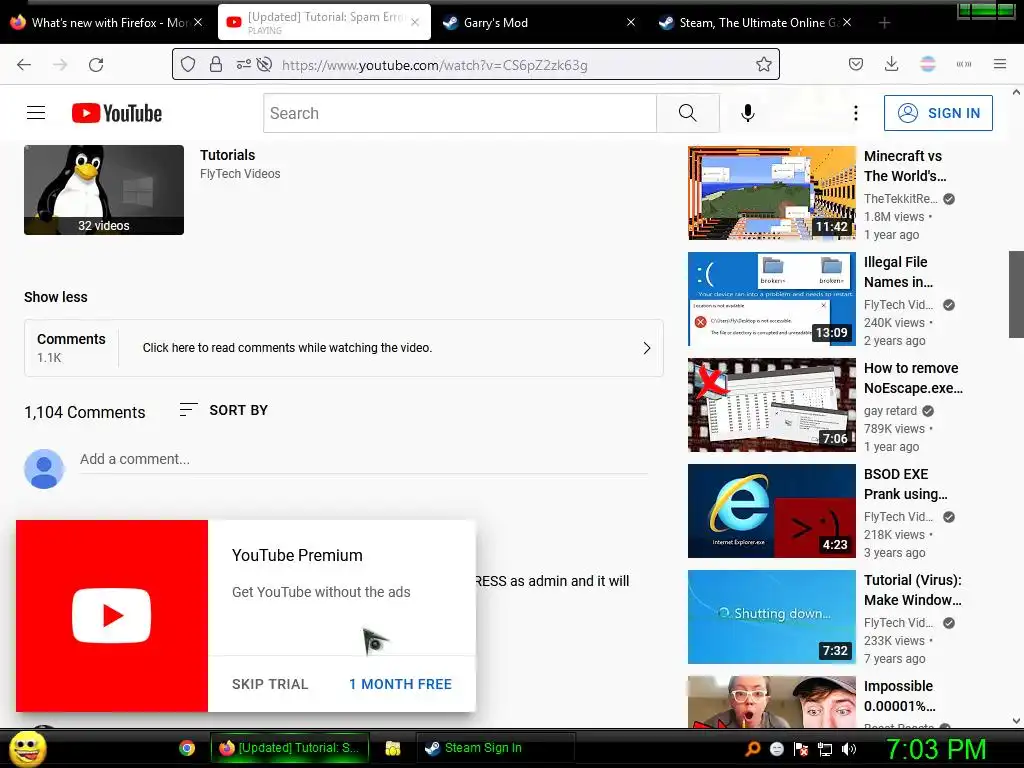Image resolution: width=1024 pixels, height=768 pixels.
Task: Switch to Steam Sign In taskbar window
Action: (x=495, y=748)
